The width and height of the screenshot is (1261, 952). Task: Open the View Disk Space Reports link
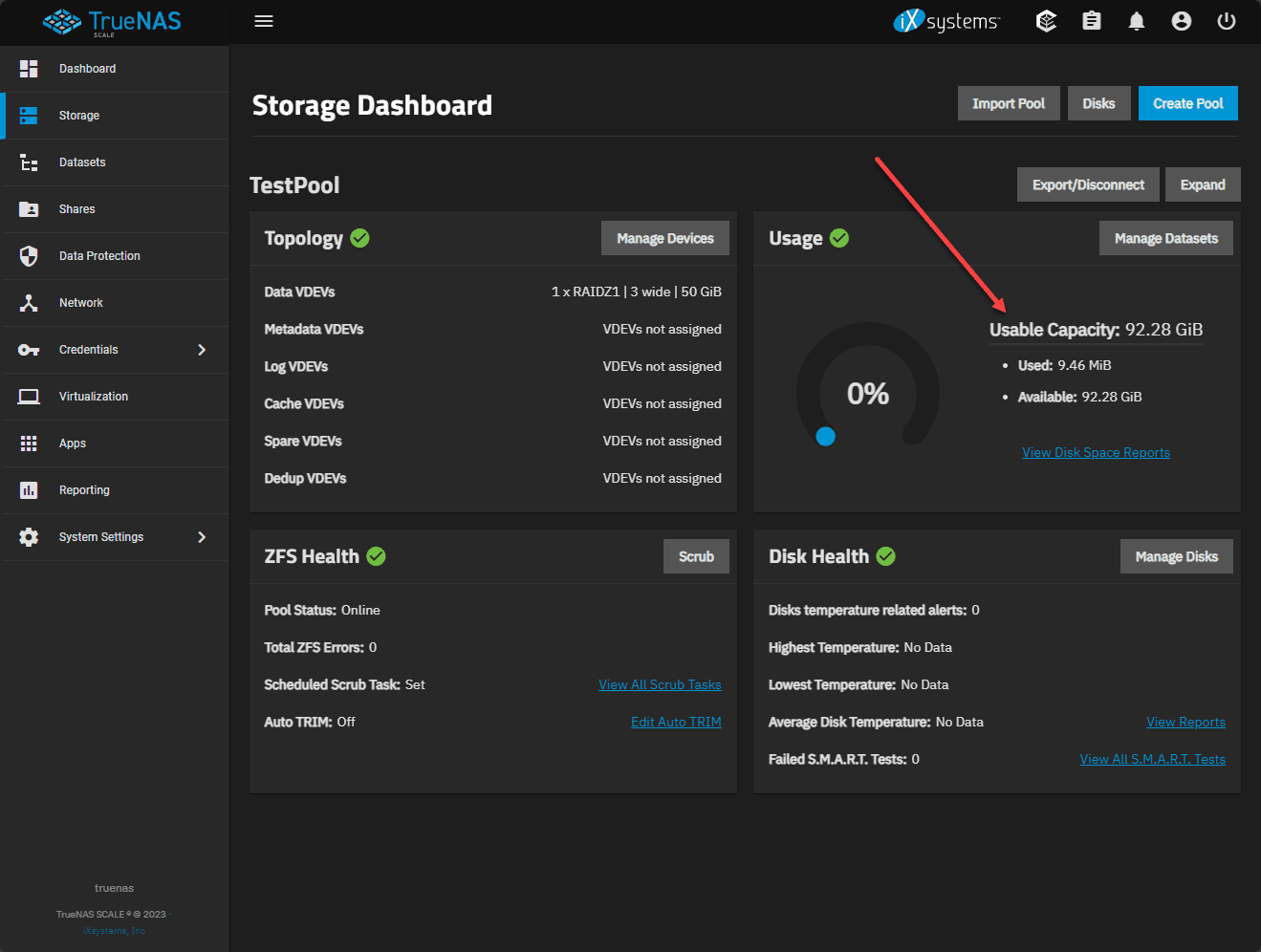1096,451
